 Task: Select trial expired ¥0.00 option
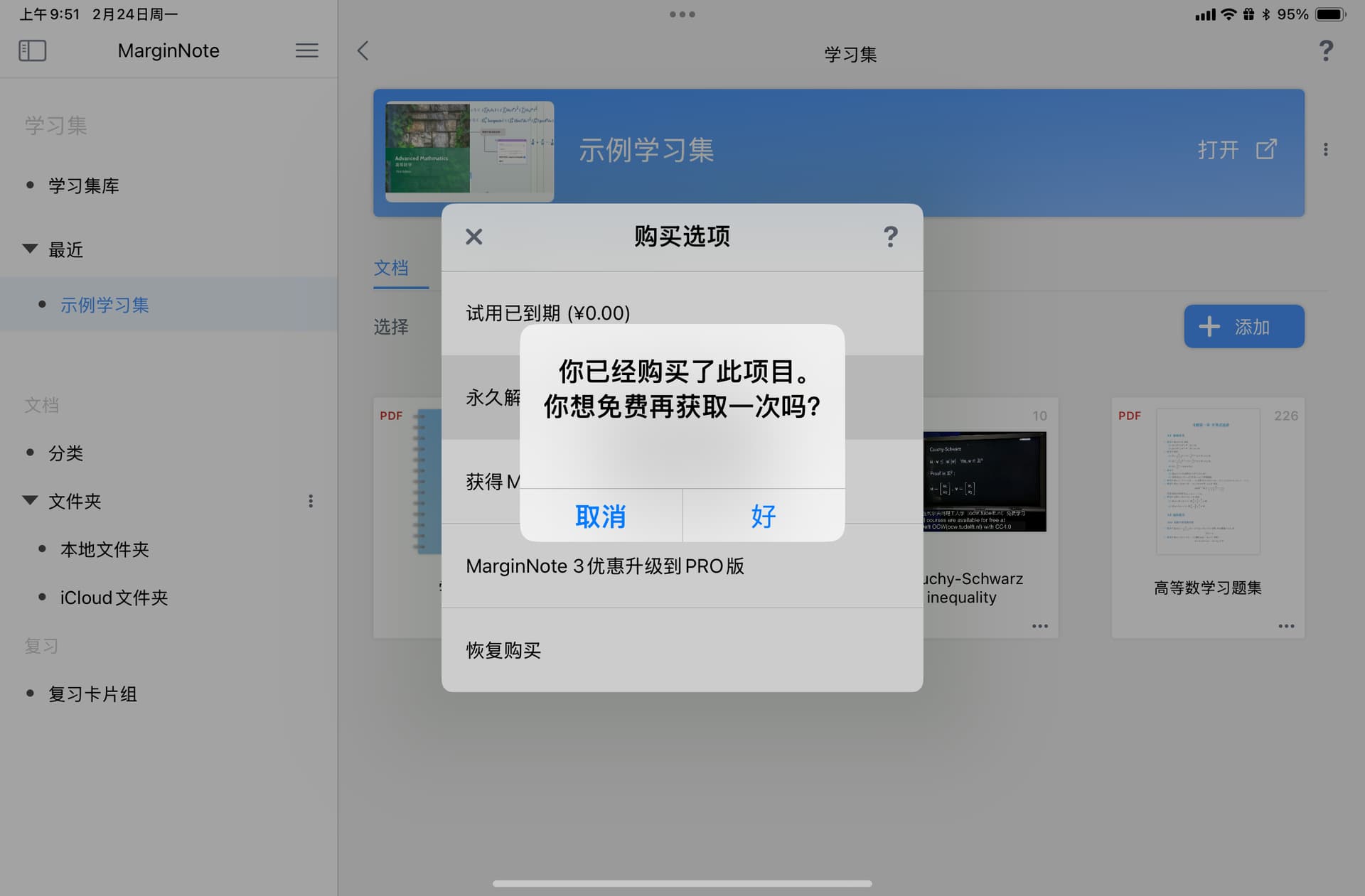(x=682, y=313)
